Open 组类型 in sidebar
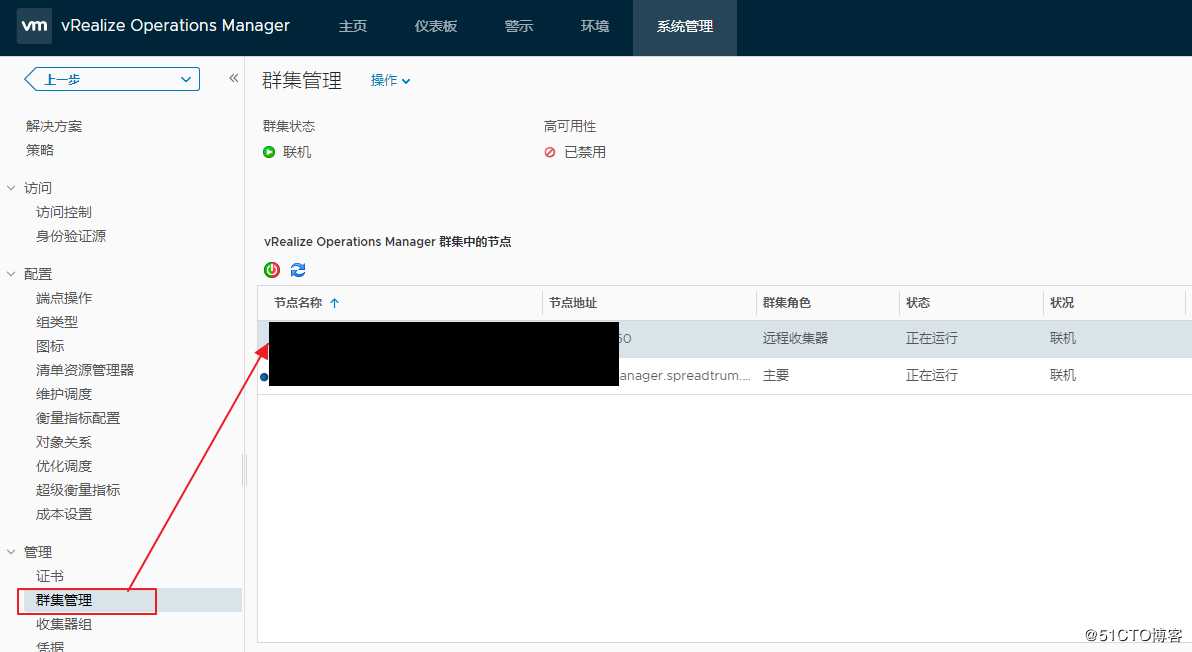Screen dimensions: 1192x652 [57, 322]
